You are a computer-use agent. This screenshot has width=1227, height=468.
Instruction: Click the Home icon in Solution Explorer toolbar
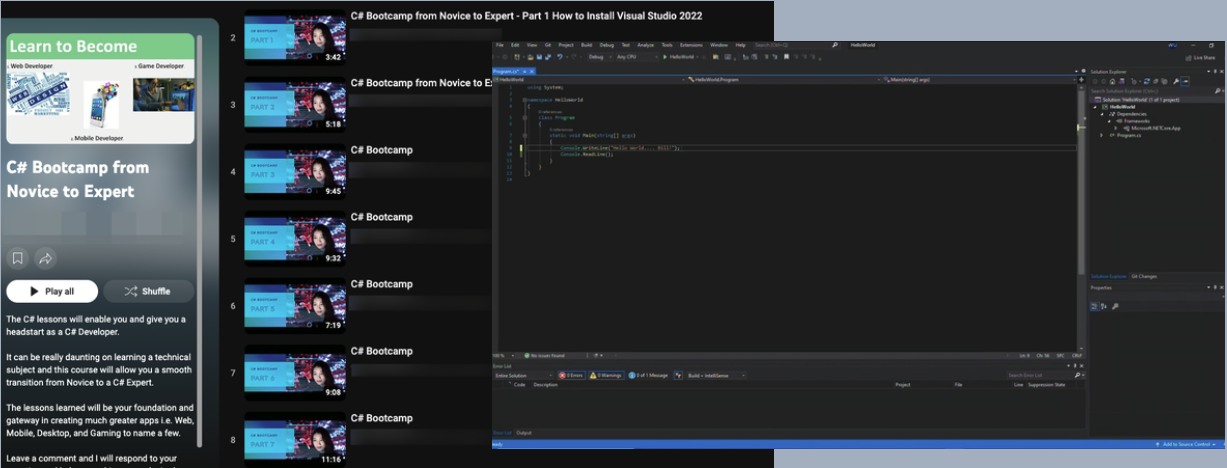pos(1112,81)
